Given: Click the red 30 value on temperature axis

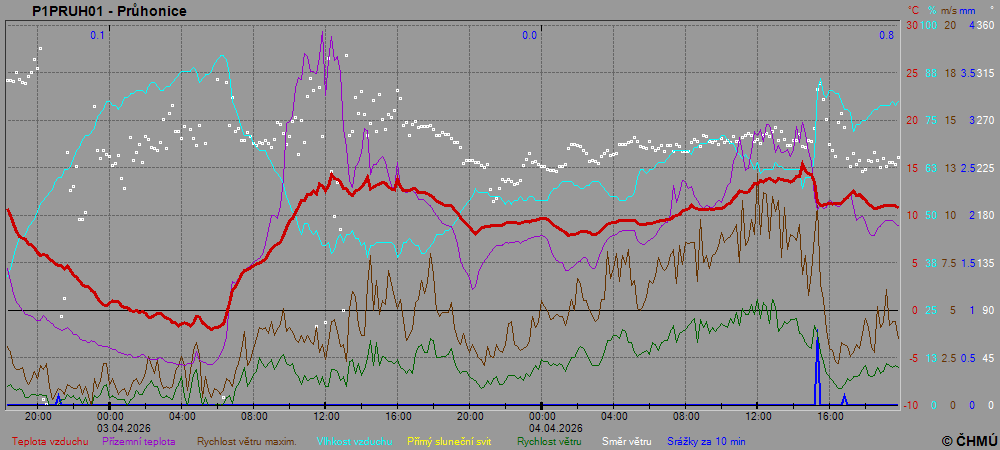Looking at the screenshot, I should point(911,25).
